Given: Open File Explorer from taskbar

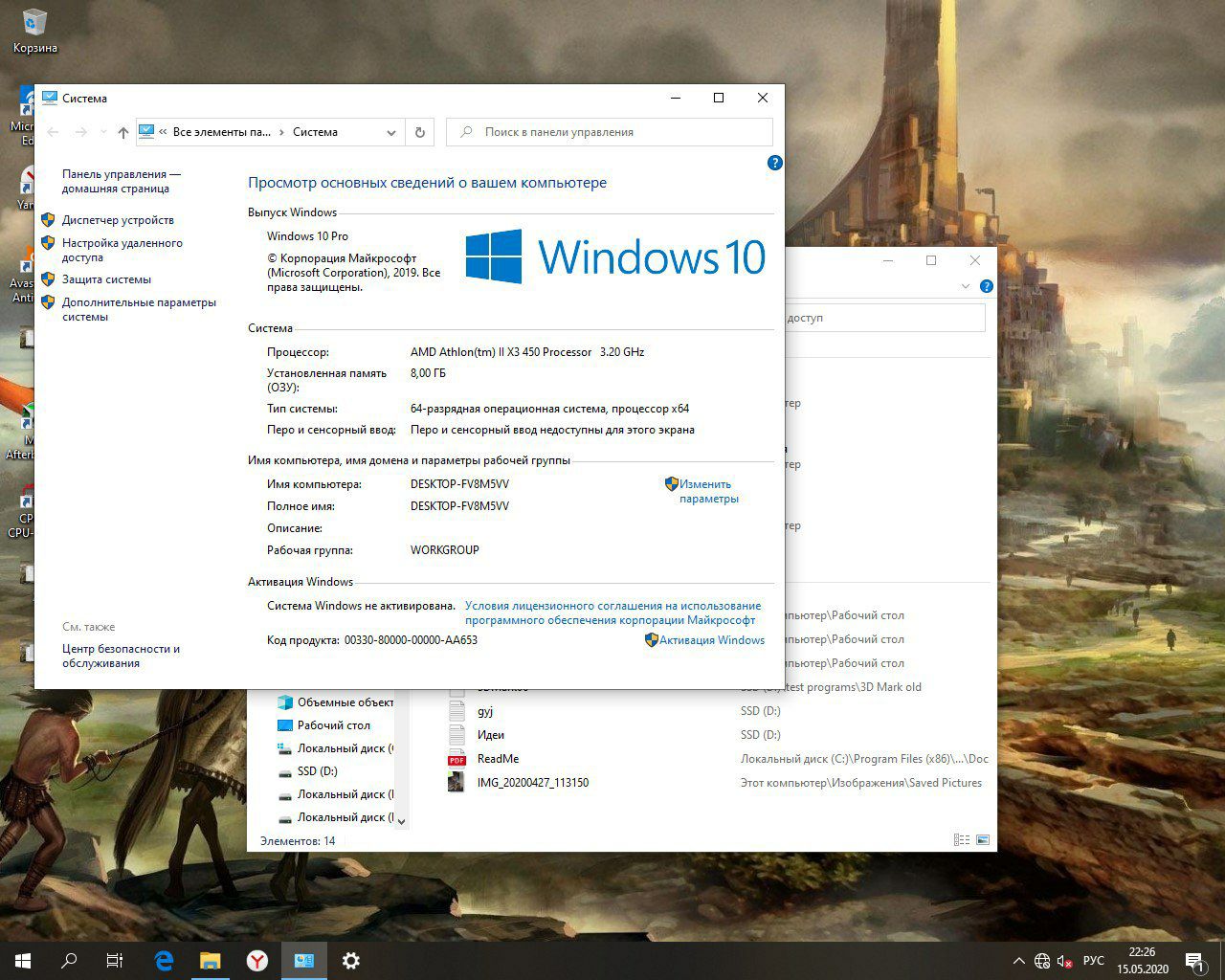Looking at the screenshot, I should tap(211, 961).
